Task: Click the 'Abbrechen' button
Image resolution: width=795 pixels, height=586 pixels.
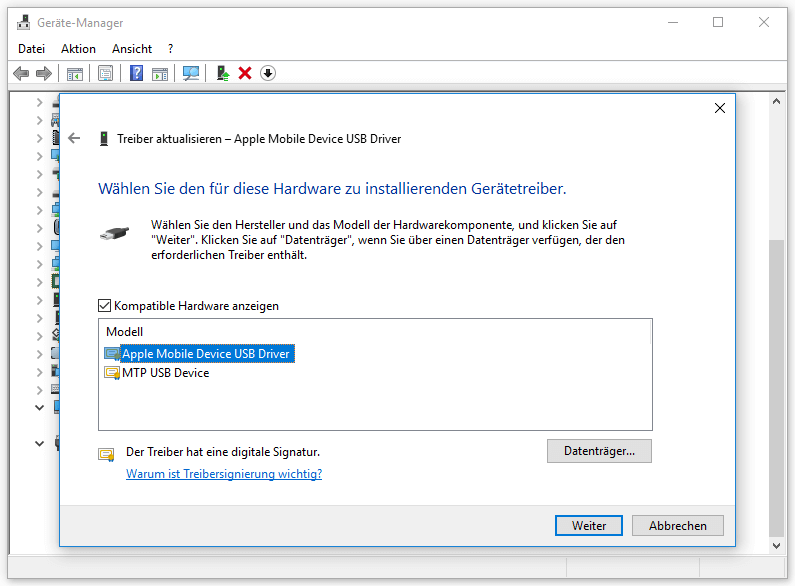Action: [677, 526]
